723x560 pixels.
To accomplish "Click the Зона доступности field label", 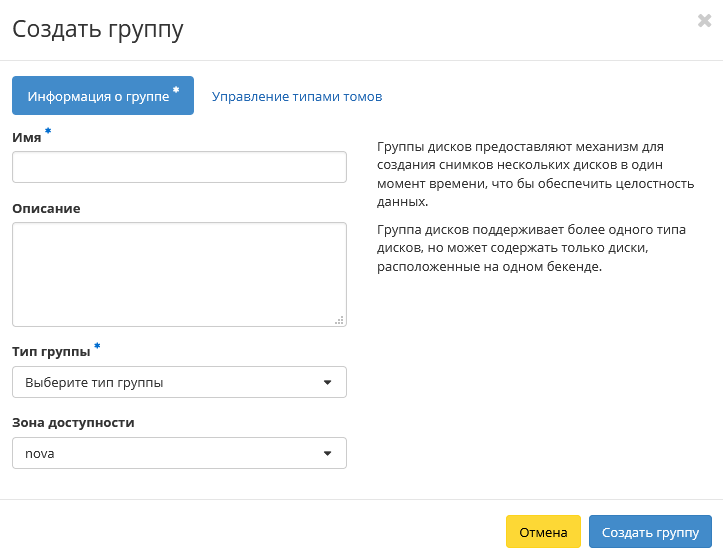I will pos(73,422).
